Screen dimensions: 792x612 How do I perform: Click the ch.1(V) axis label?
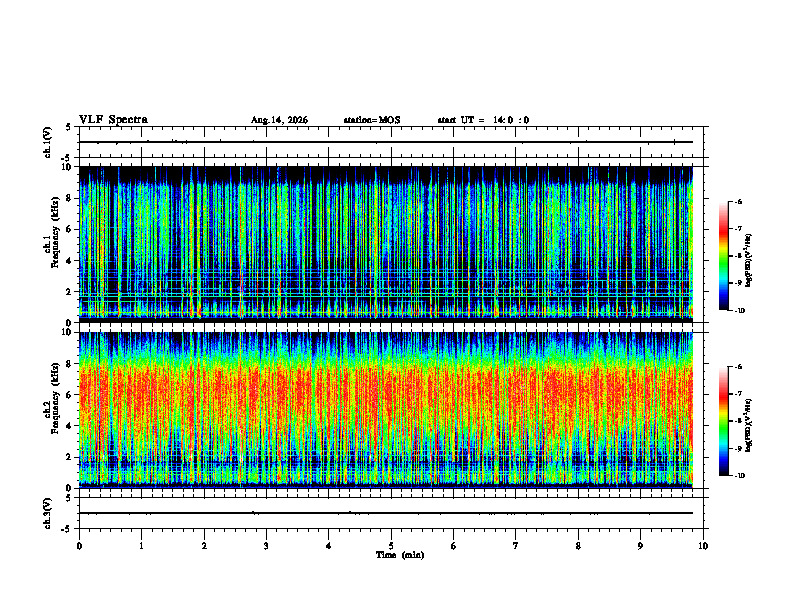point(48,142)
